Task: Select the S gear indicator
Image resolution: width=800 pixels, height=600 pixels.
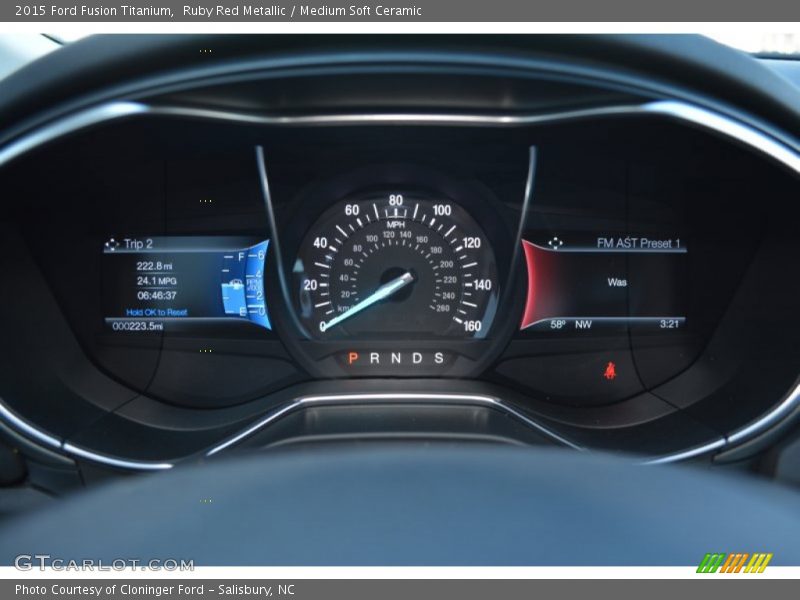Action: point(438,358)
